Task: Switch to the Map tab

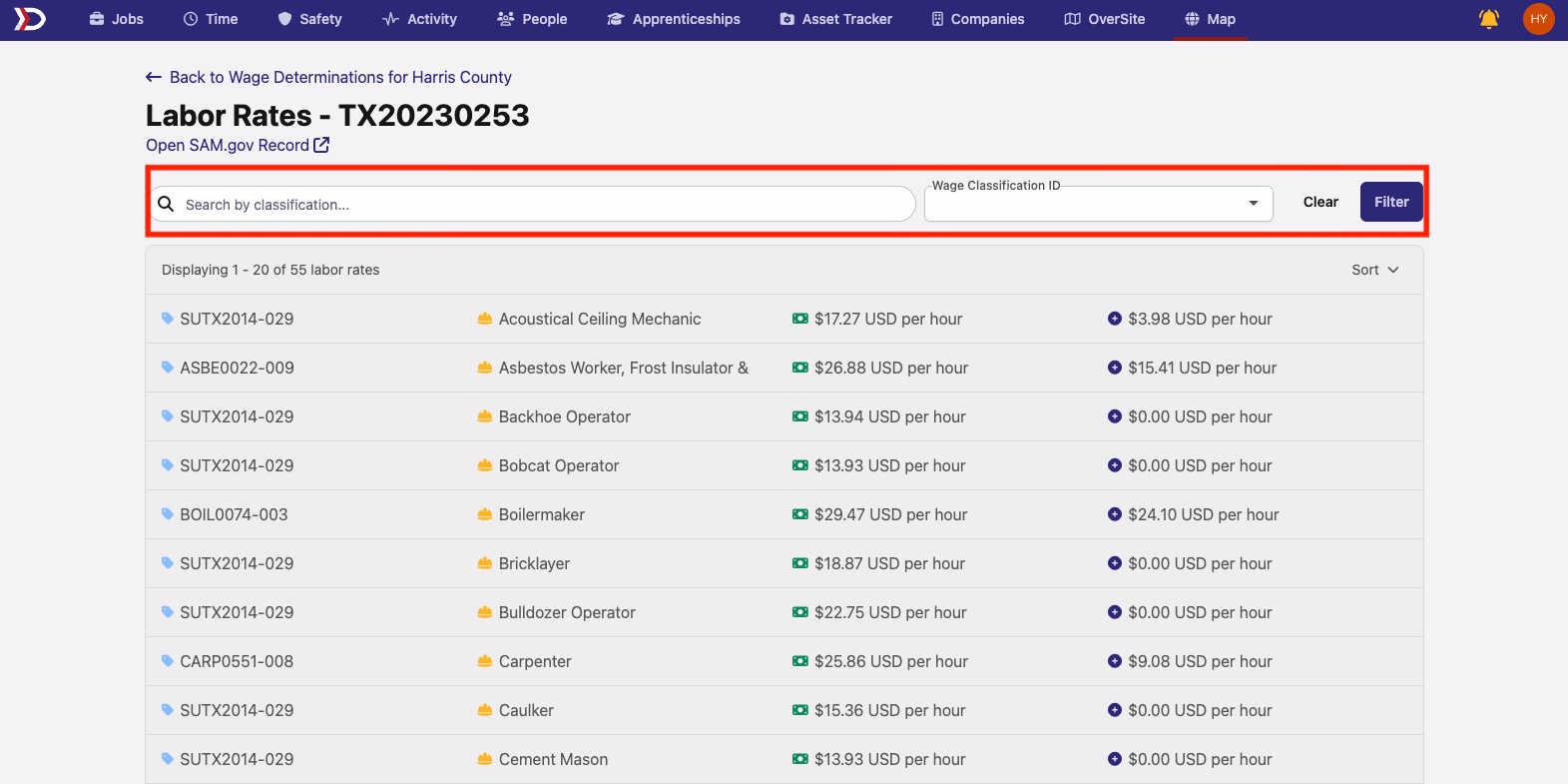Action: (1210, 19)
